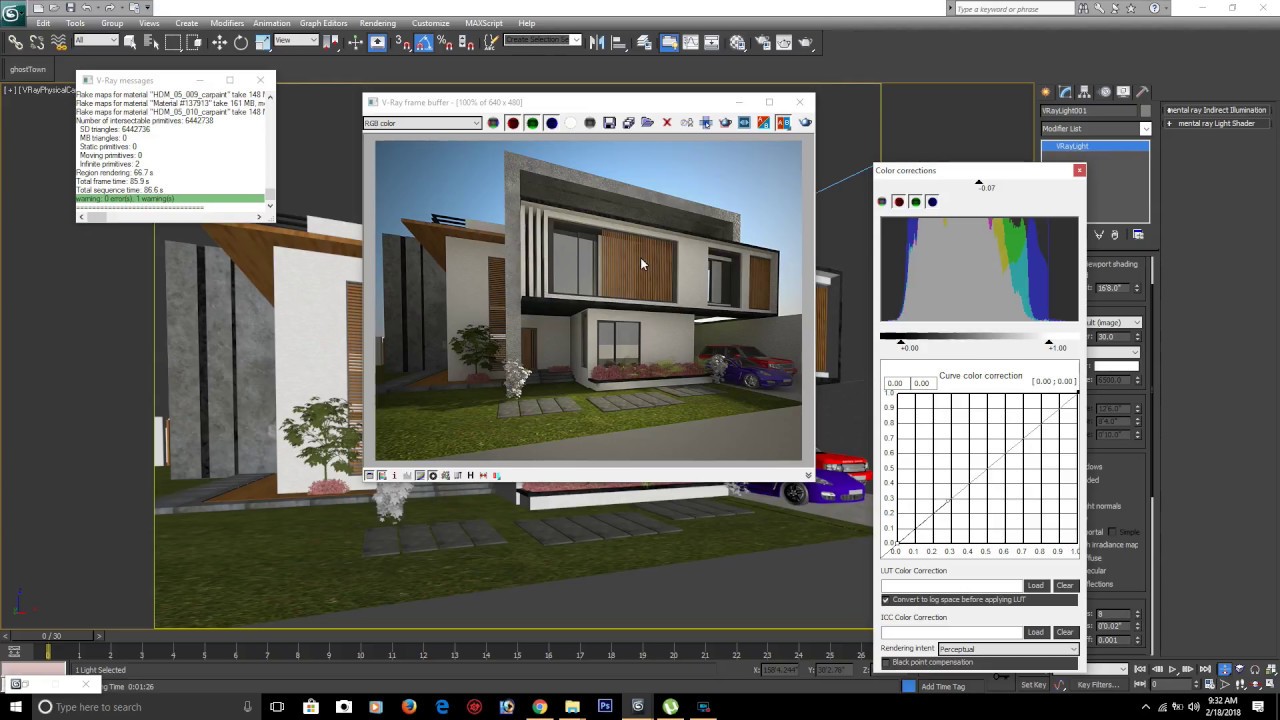Image resolution: width=1280 pixels, height=720 pixels.
Task: Click Load button for LUT Color Correction
Action: 1036,586
